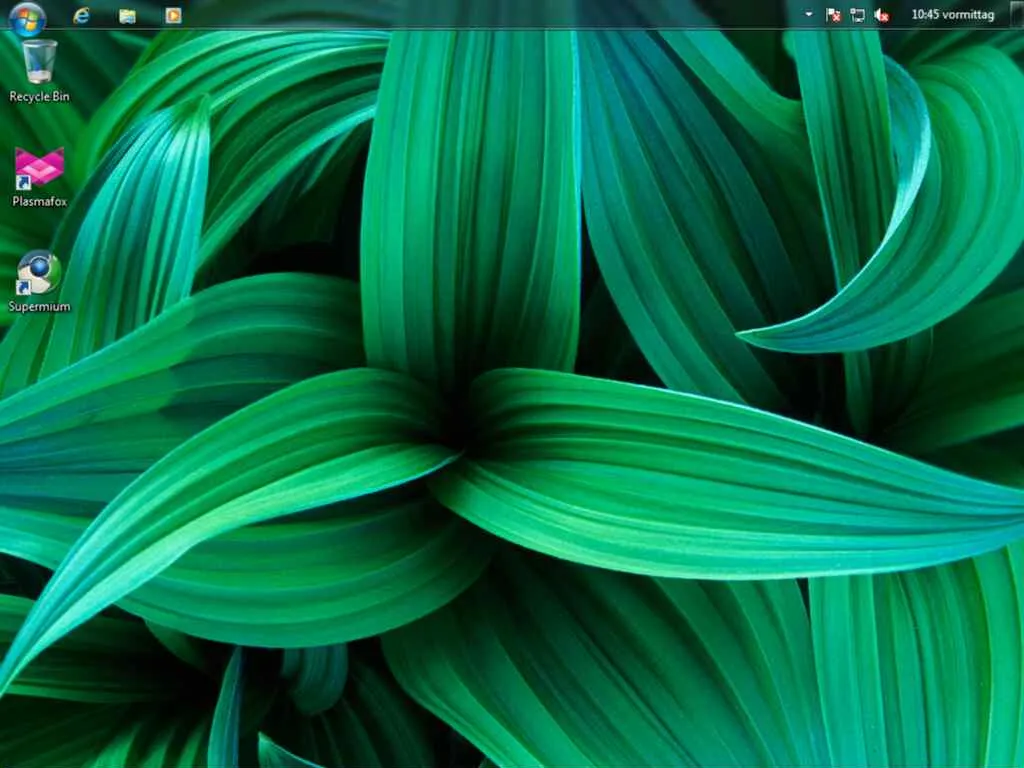
Task: Click the Plasmafox label text
Action: (x=39, y=202)
